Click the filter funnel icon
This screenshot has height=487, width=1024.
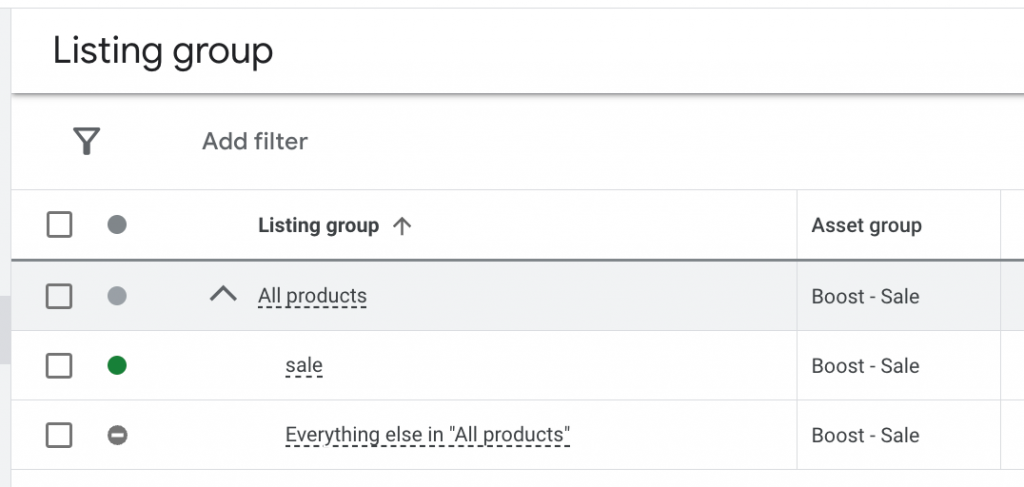click(87, 142)
